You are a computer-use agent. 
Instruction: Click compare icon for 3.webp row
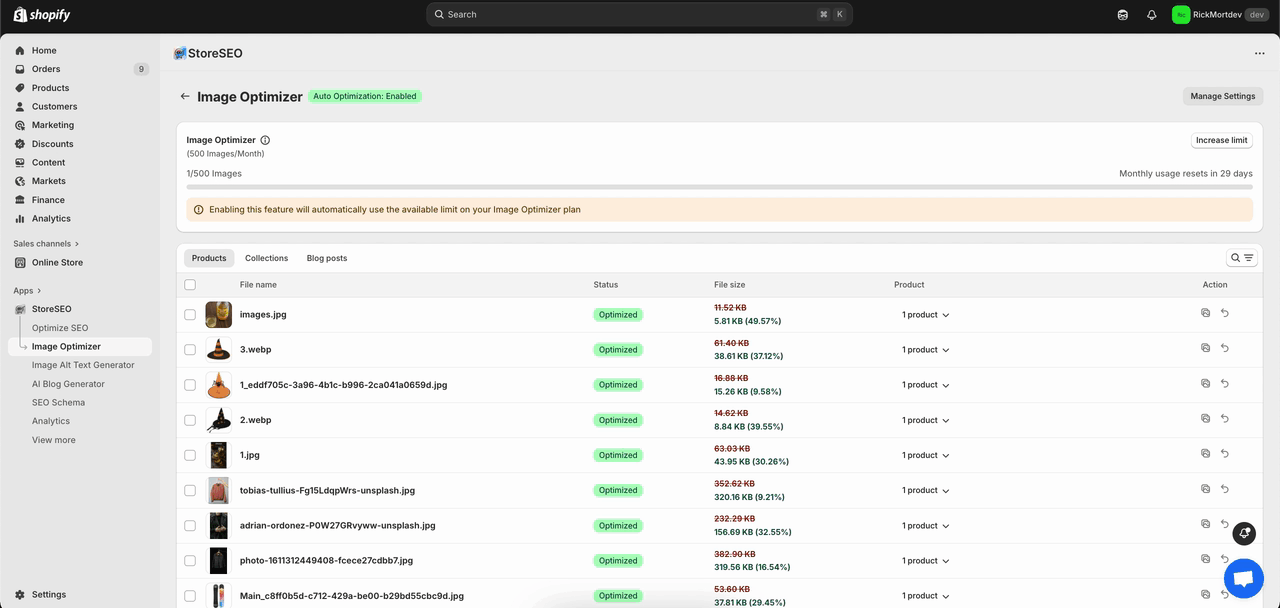tap(1205, 348)
